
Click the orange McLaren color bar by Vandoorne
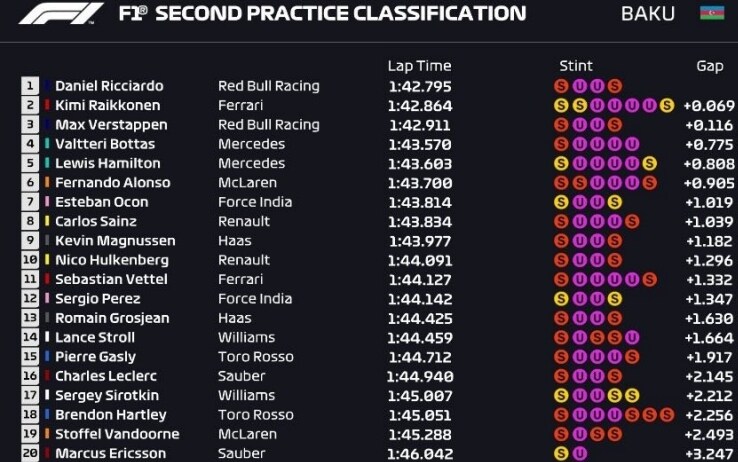point(47,434)
